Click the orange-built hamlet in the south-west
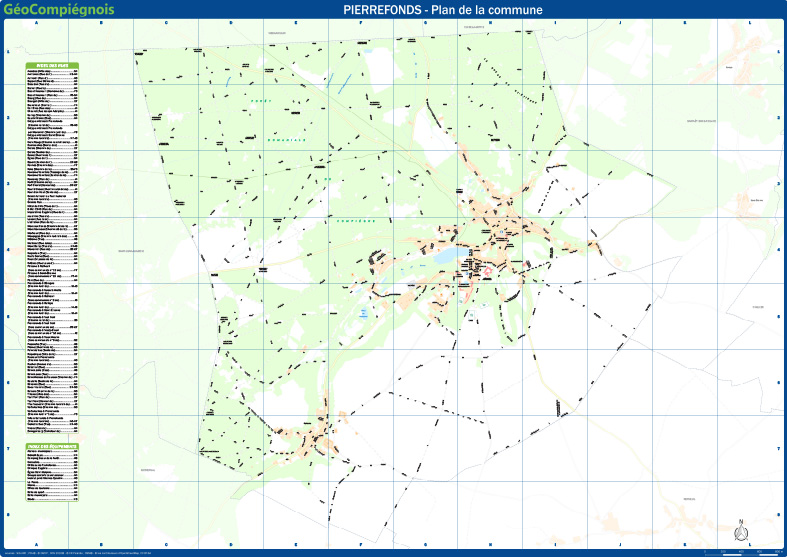787x557 pixels. [320, 436]
